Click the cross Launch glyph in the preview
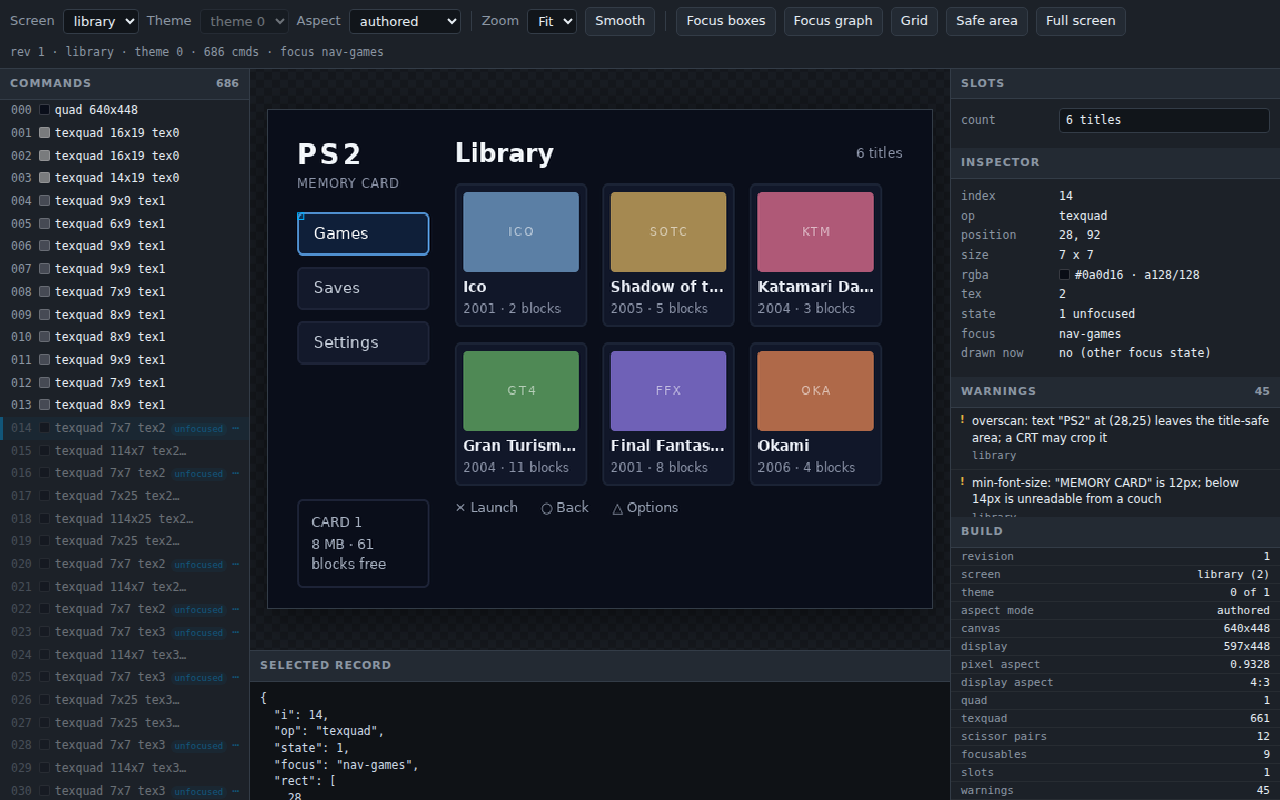 coord(461,508)
